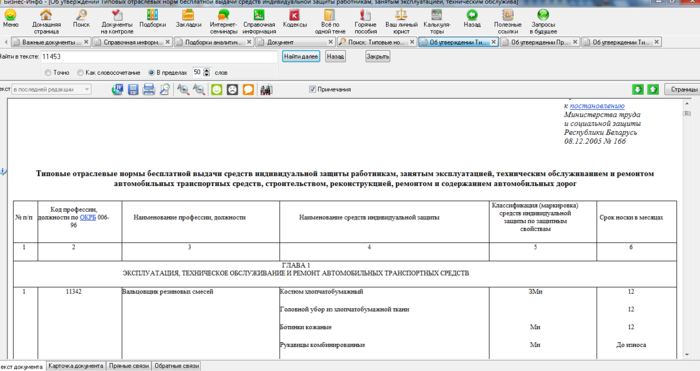
Task: Open Горячие пособия
Action: pos(366,21)
